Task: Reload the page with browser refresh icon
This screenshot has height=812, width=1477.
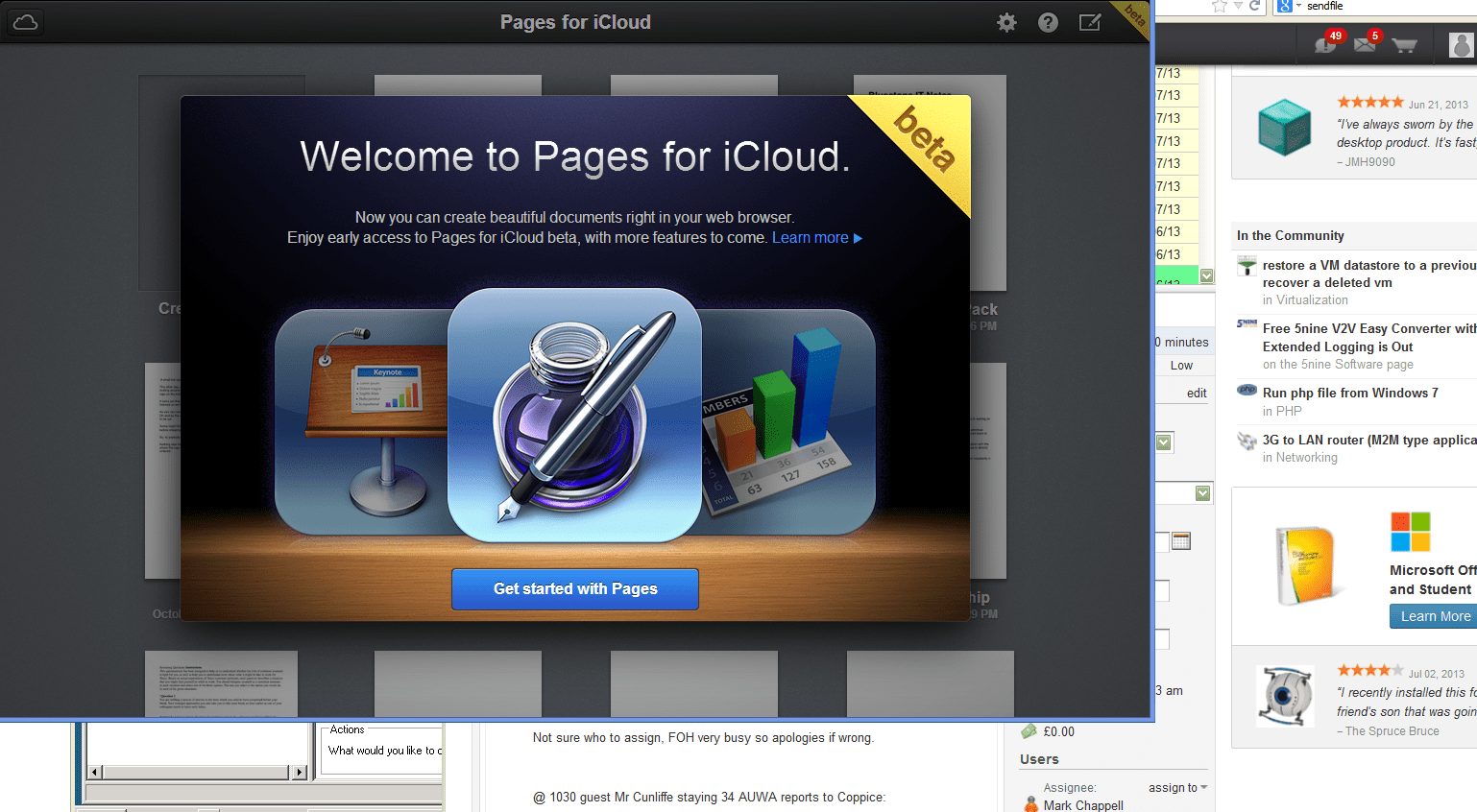Action: point(1254,6)
